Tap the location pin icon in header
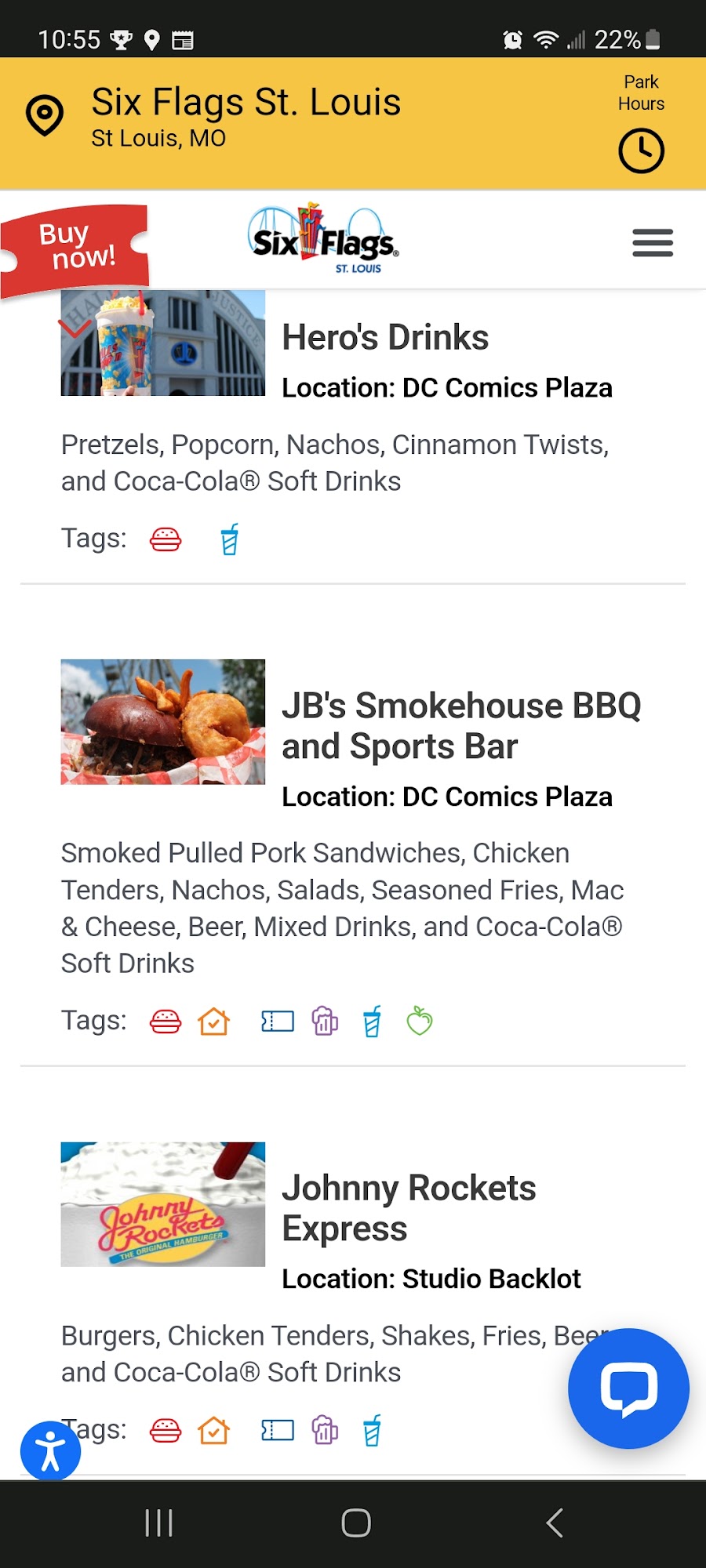706x1568 pixels. (45, 115)
